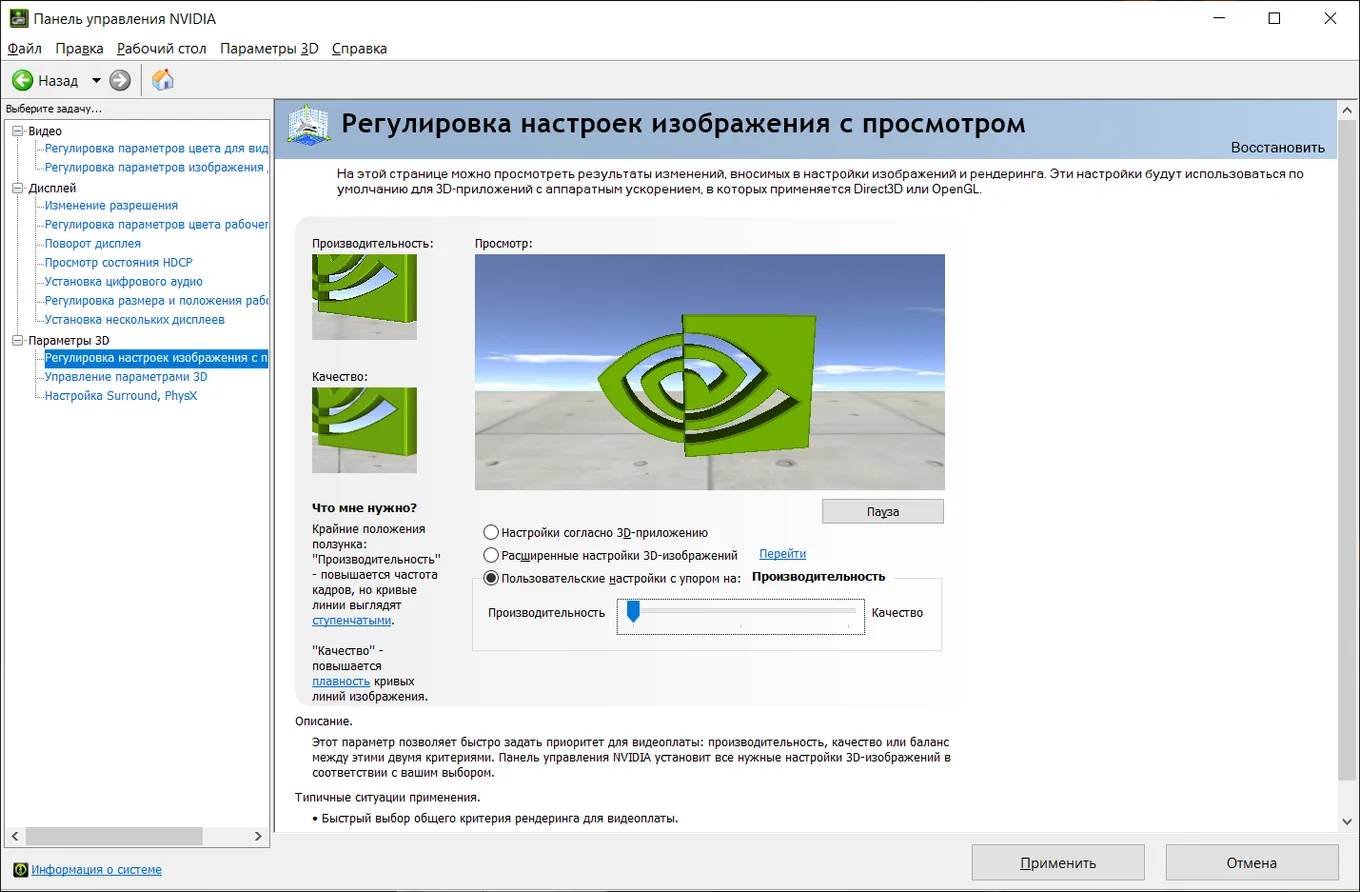Open Регулировка размера и положения item
The width and height of the screenshot is (1360, 892).
[x=156, y=300]
